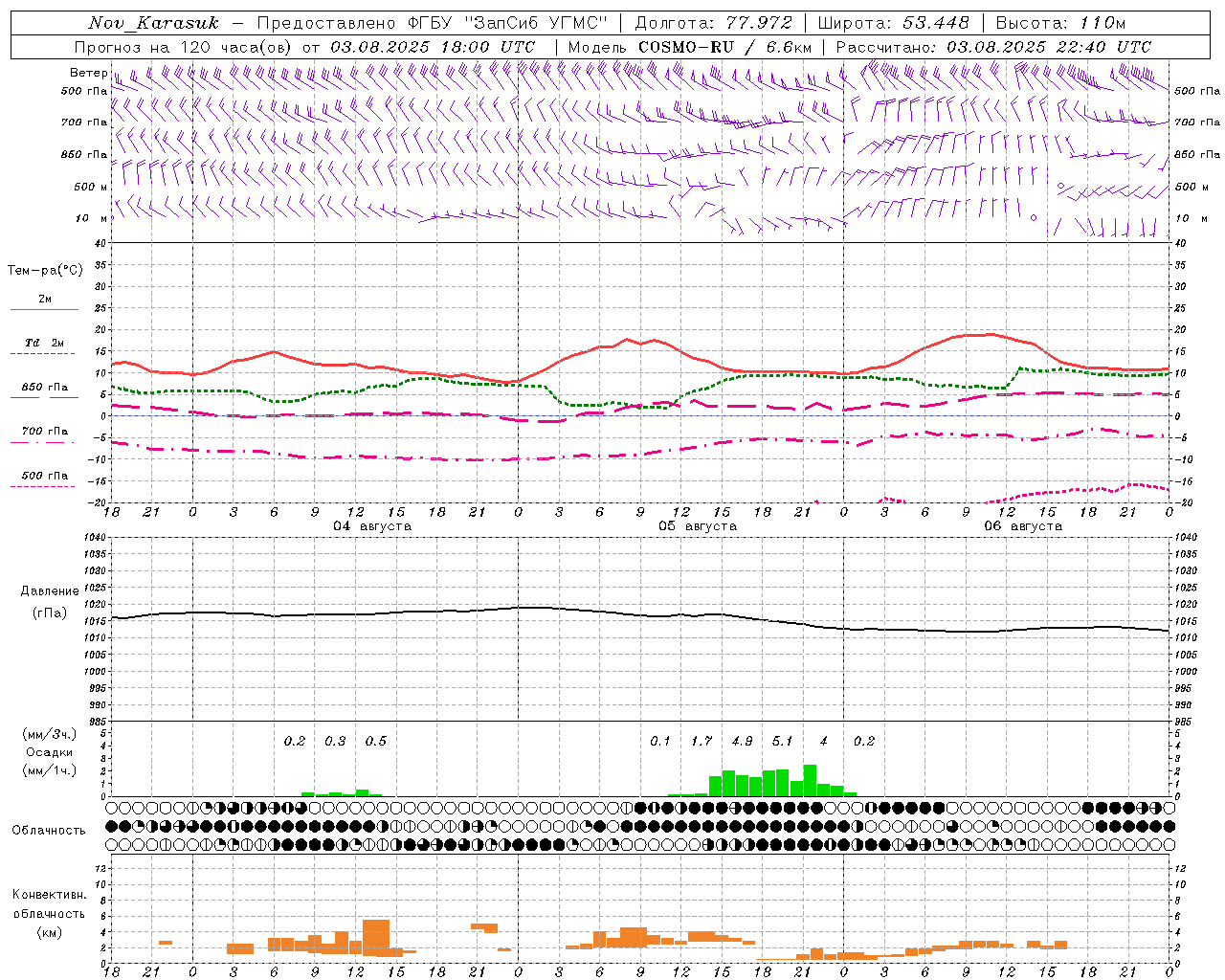Click the 'Ветер' wind panel label
The height and width of the screenshot is (980, 1225).
(88, 73)
